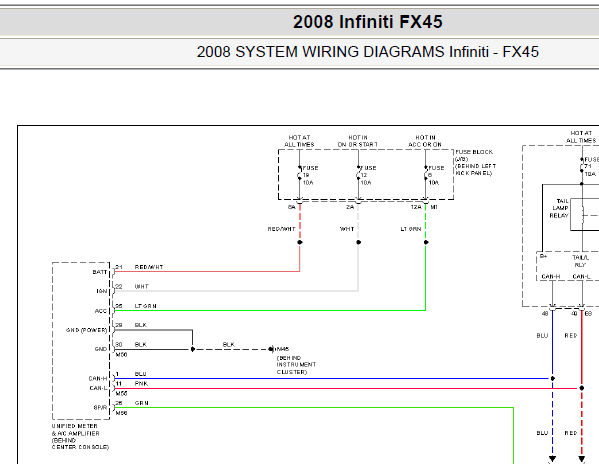The height and width of the screenshot is (464, 599).
Task: Click 'BLU' wire label at pin 1
Action: 140,374
